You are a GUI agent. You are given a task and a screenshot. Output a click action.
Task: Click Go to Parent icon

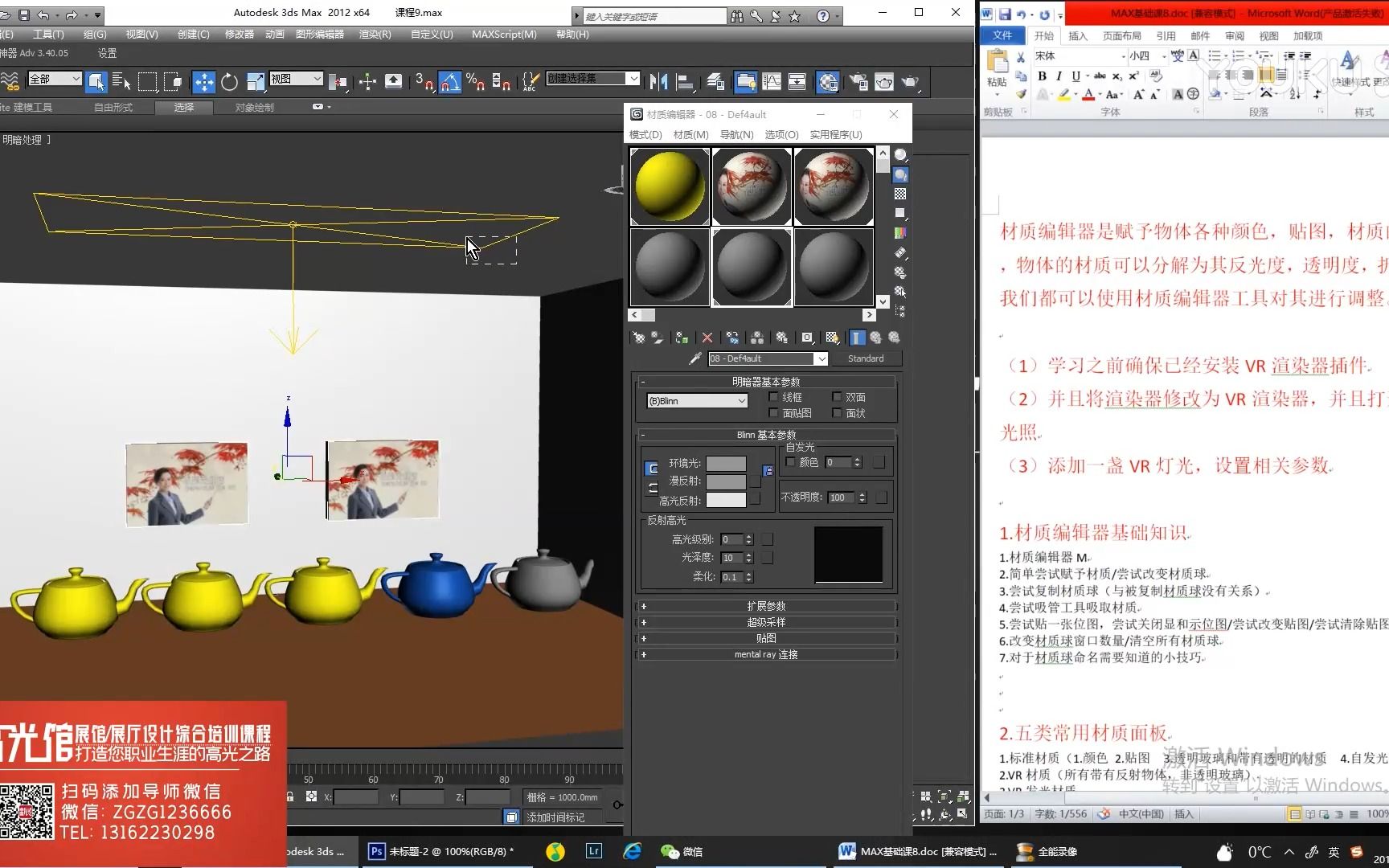tap(876, 338)
